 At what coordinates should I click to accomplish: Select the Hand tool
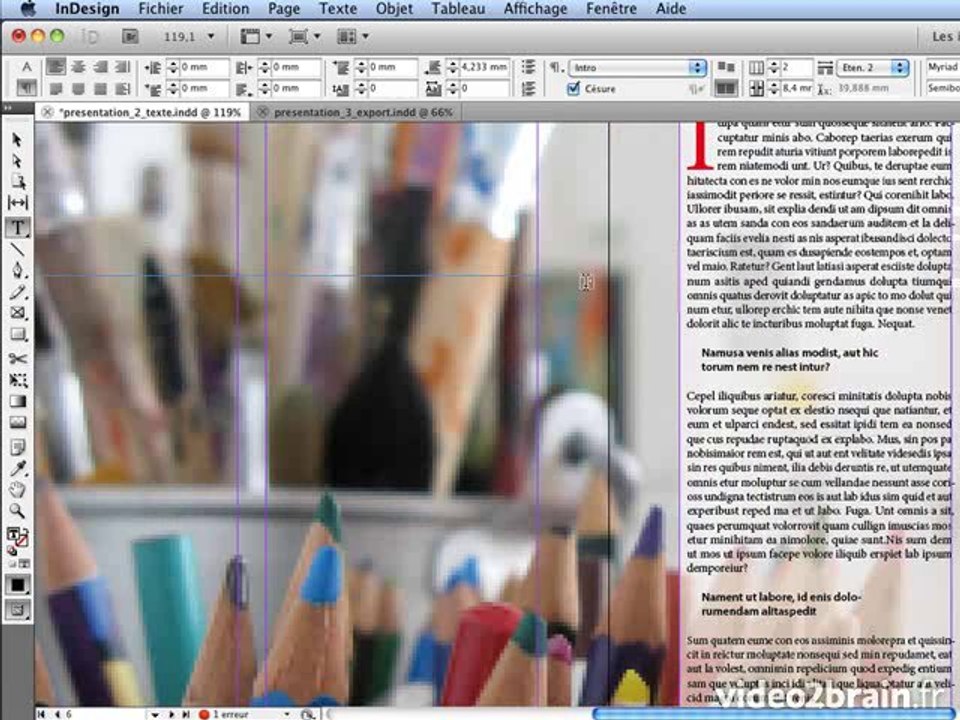[x=17, y=490]
